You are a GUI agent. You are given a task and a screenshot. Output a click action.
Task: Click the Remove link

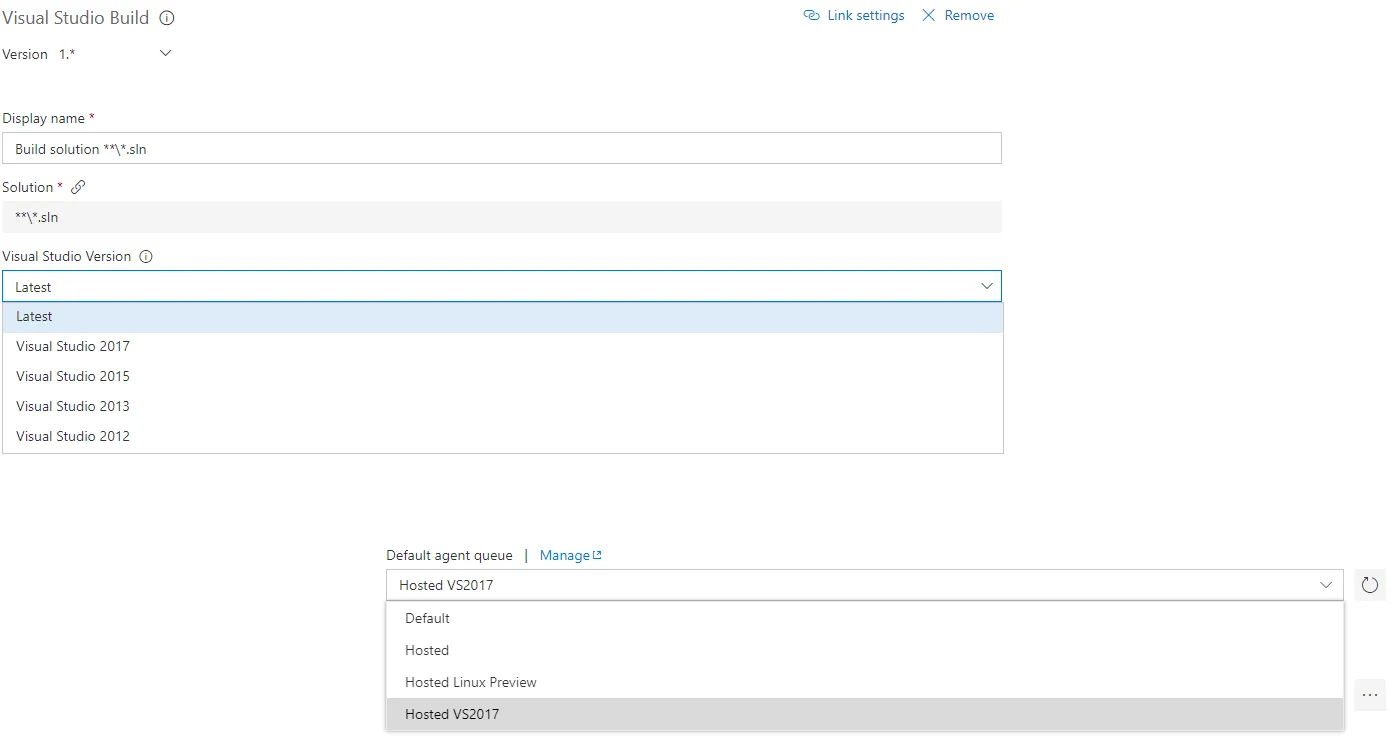[x=969, y=16]
